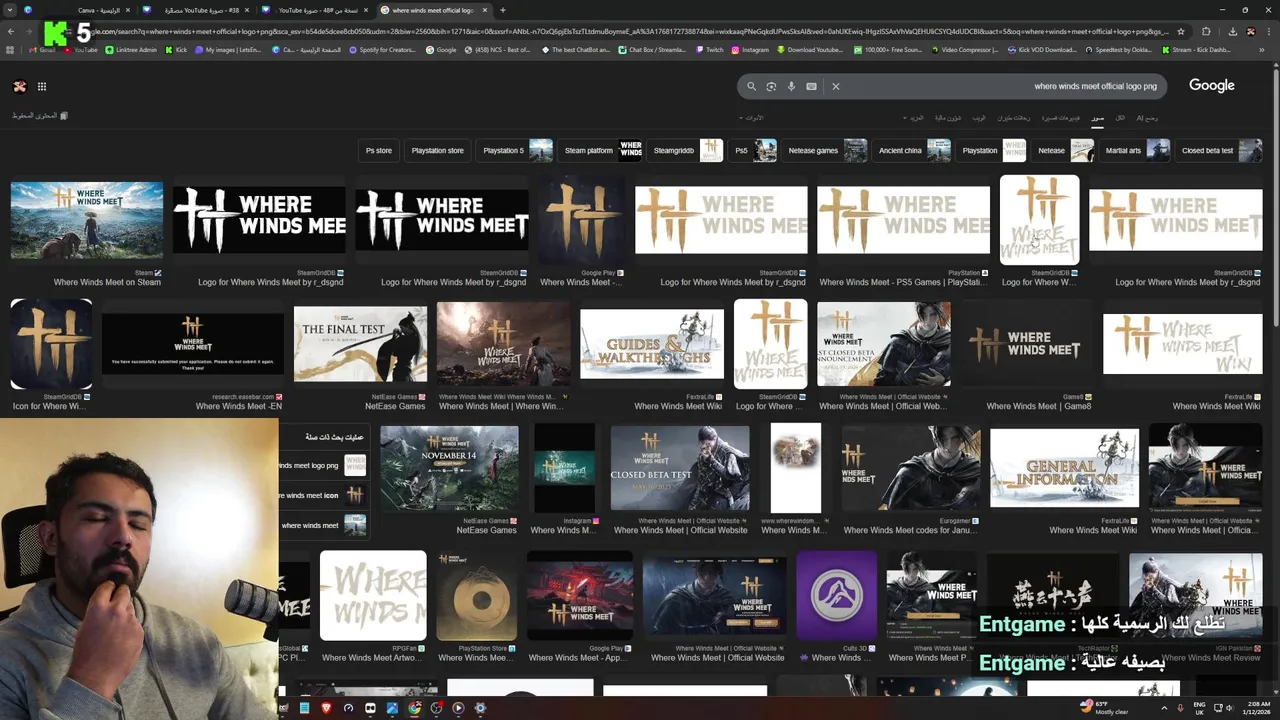This screenshot has width=1280, height=720.
Task: Open saved content (المحتوى المحفوظ) link
Action: point(40,116)
